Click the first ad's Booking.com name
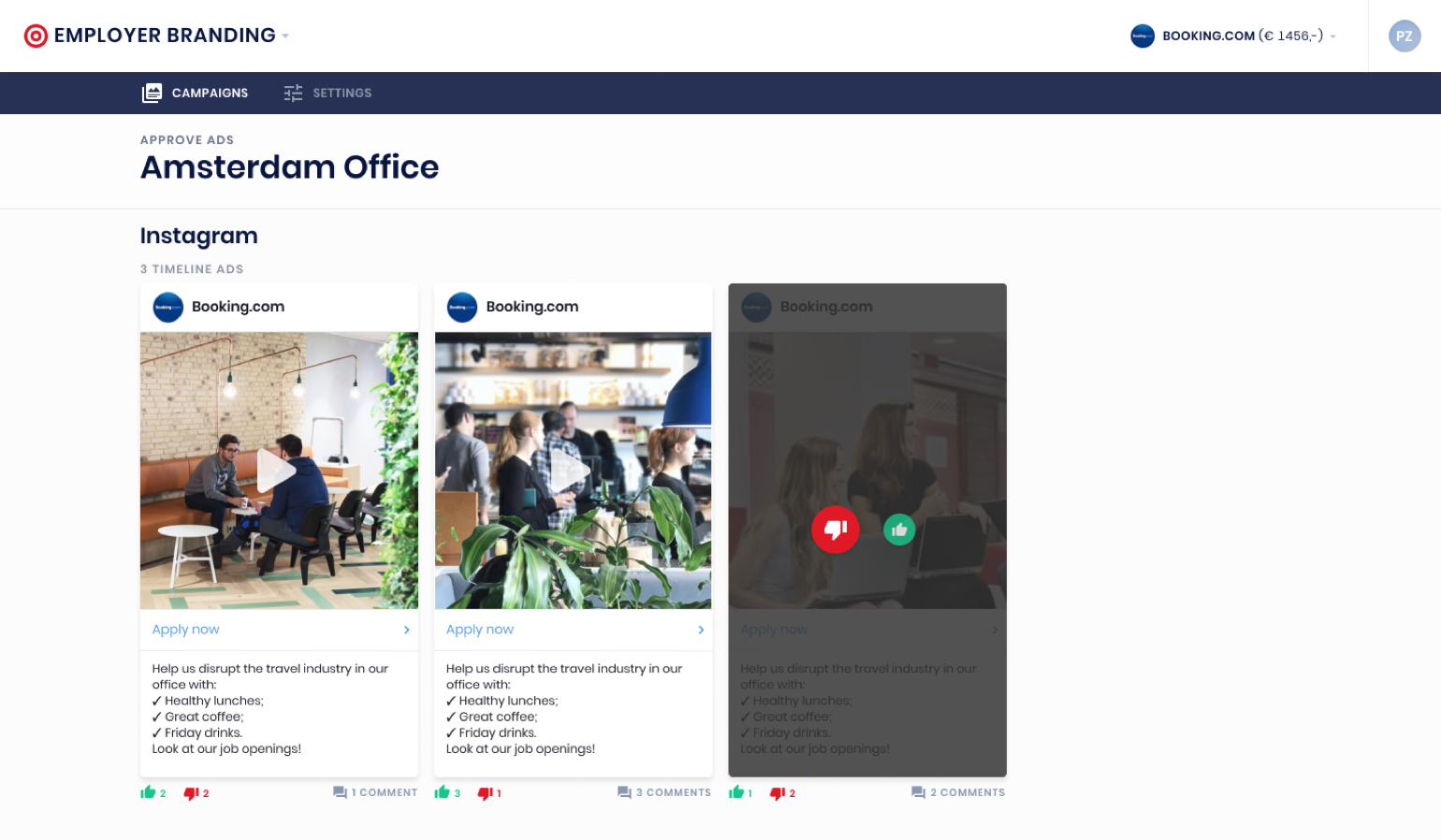1441x840 pixels. pos(238,307)
